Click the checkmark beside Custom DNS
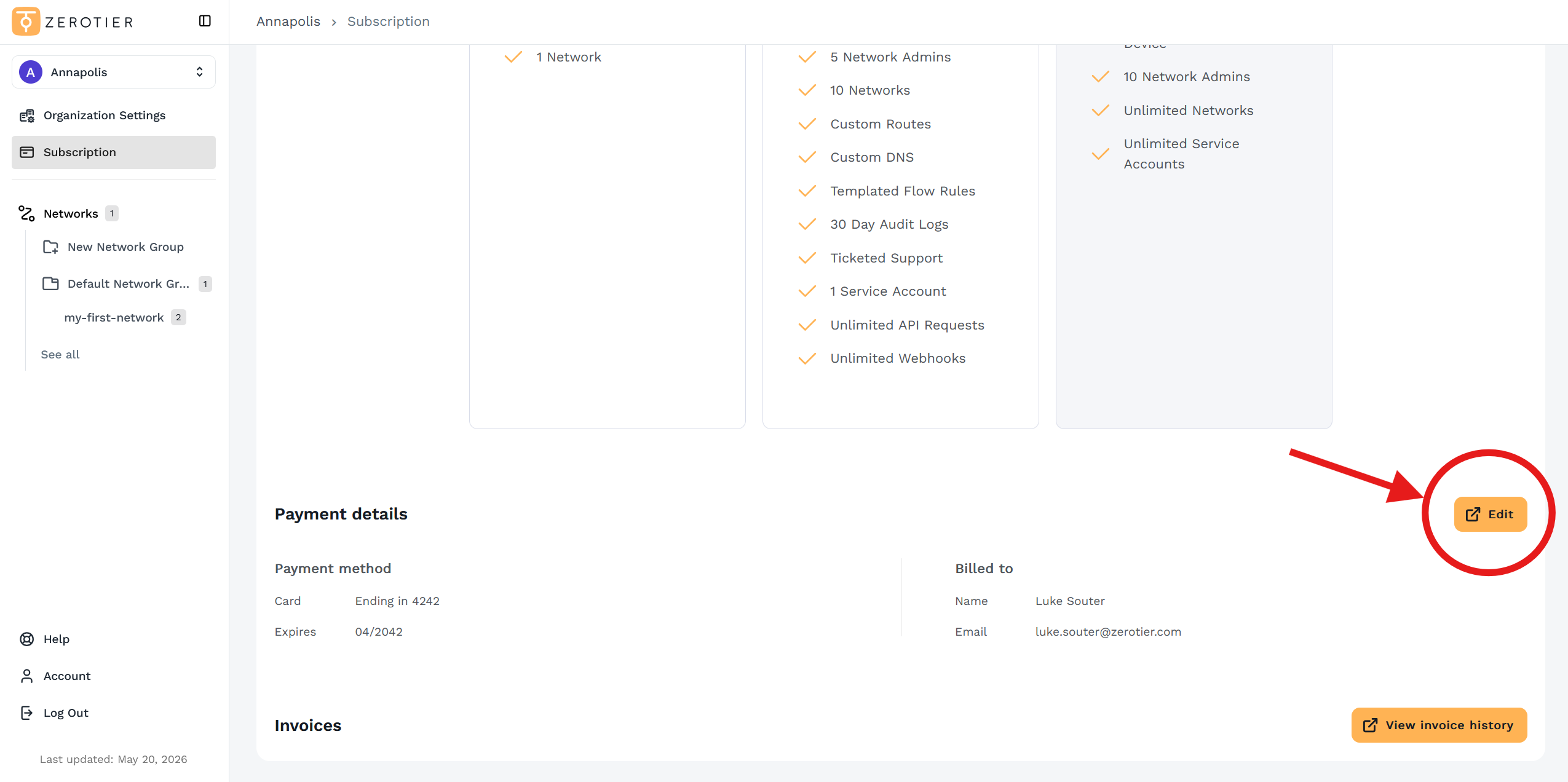This screenshot has width=1568, height=782. click(807, 157)
